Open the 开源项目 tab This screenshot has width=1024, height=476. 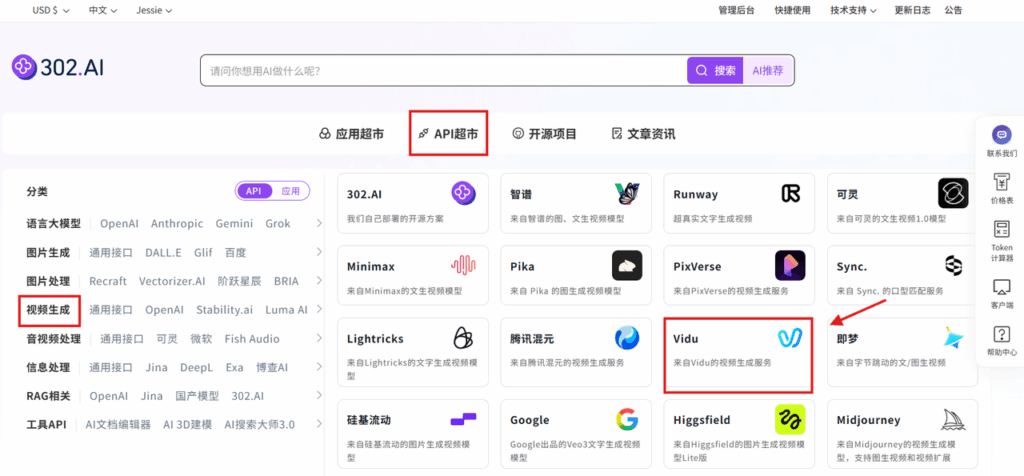pyautogui.click(x=544, y=133)
